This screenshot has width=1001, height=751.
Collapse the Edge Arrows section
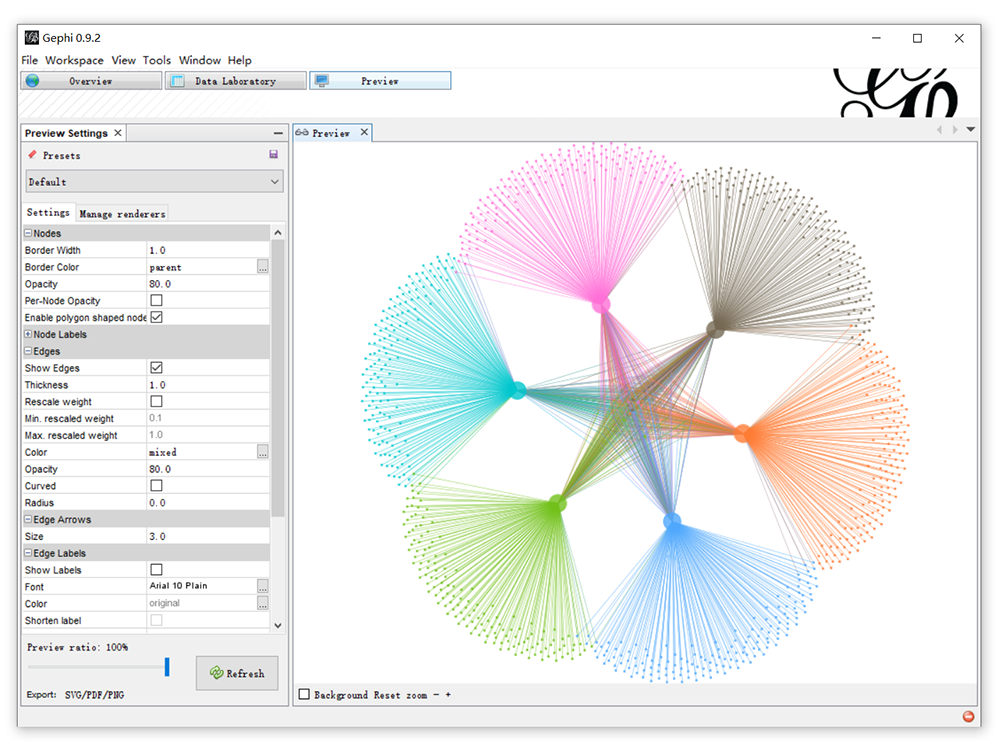pos(28,519)
